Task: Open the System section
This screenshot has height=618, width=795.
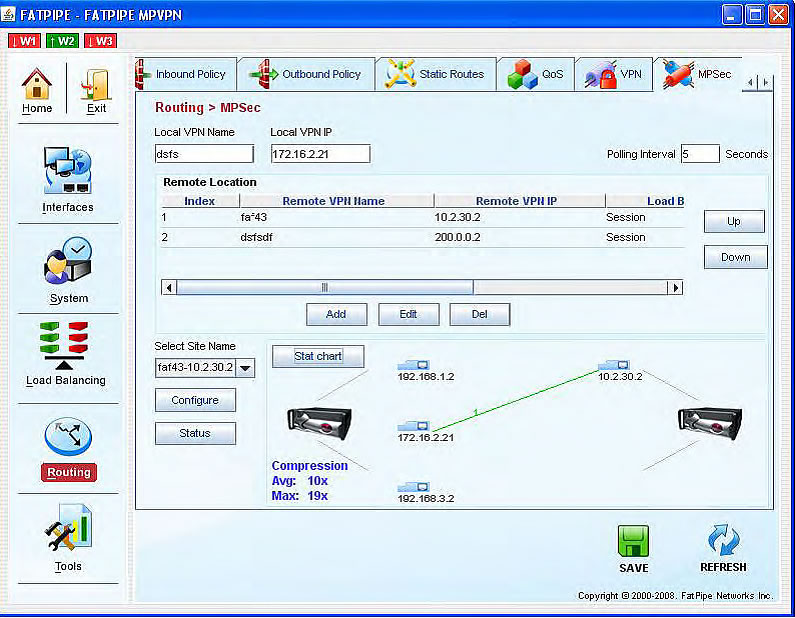Action: click(x=68, y=260)
